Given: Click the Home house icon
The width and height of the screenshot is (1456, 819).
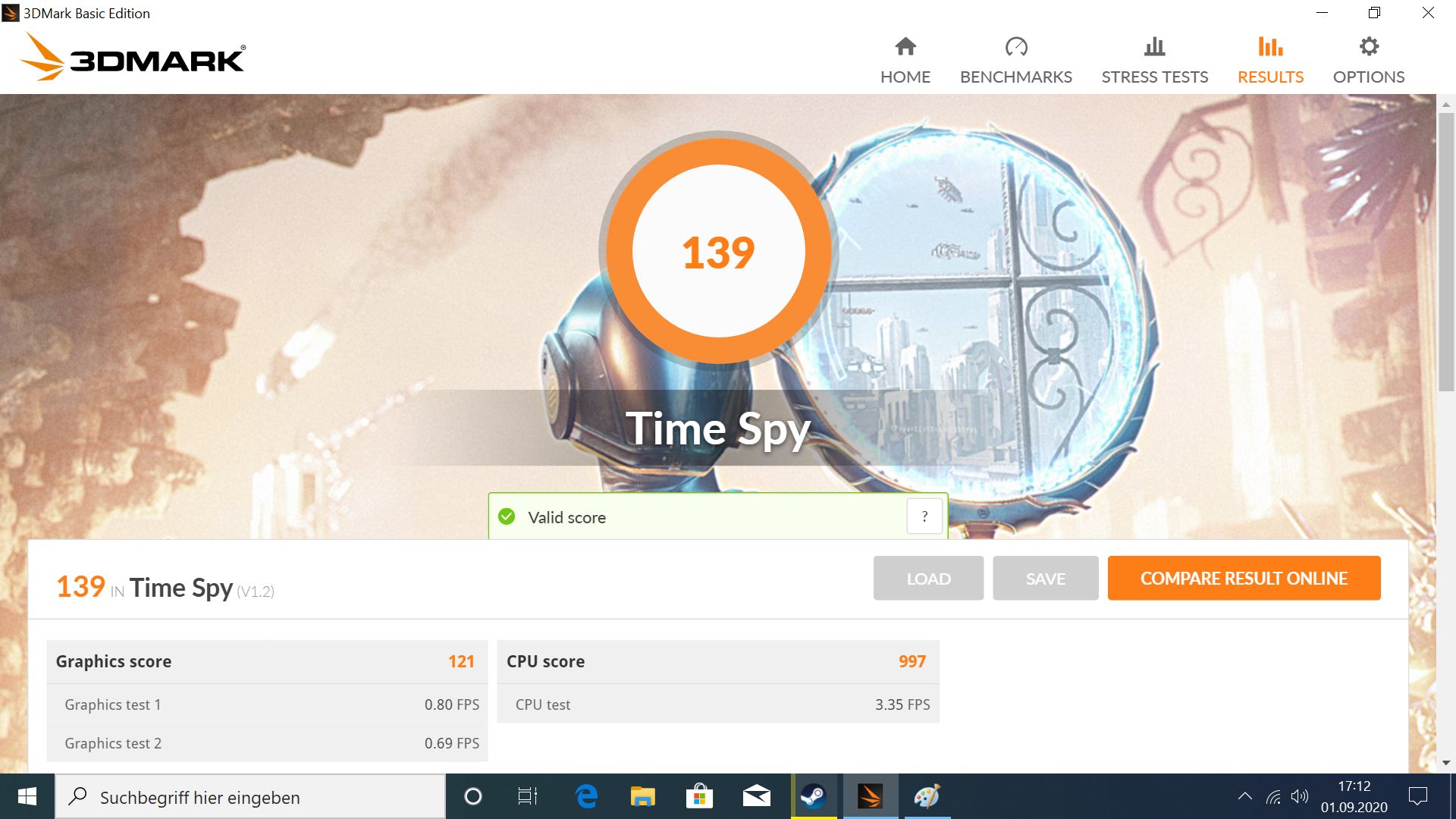Looking at the screenshot, I should tap(905, 47).
